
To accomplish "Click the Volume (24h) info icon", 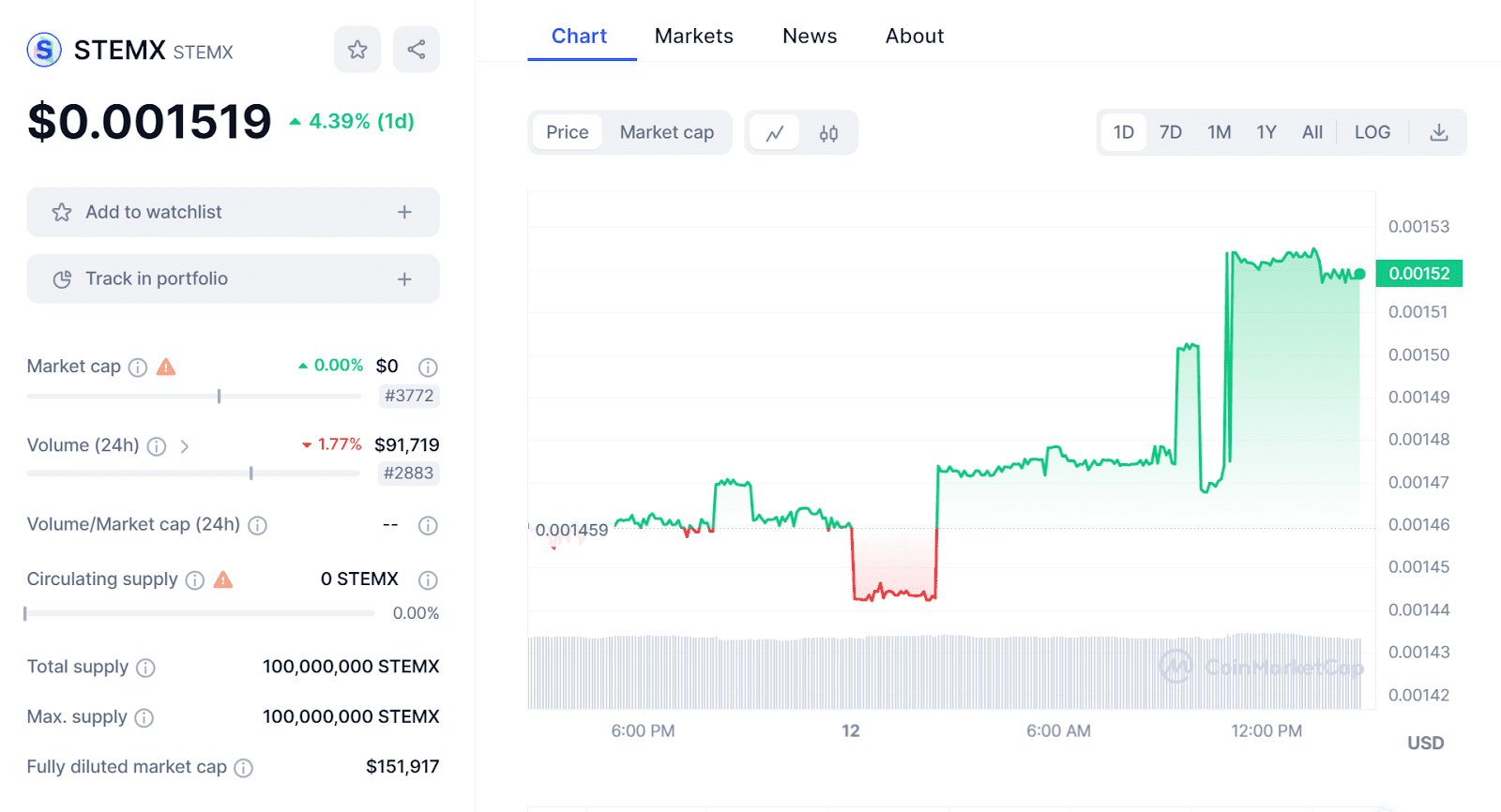I will pos(157,446).
